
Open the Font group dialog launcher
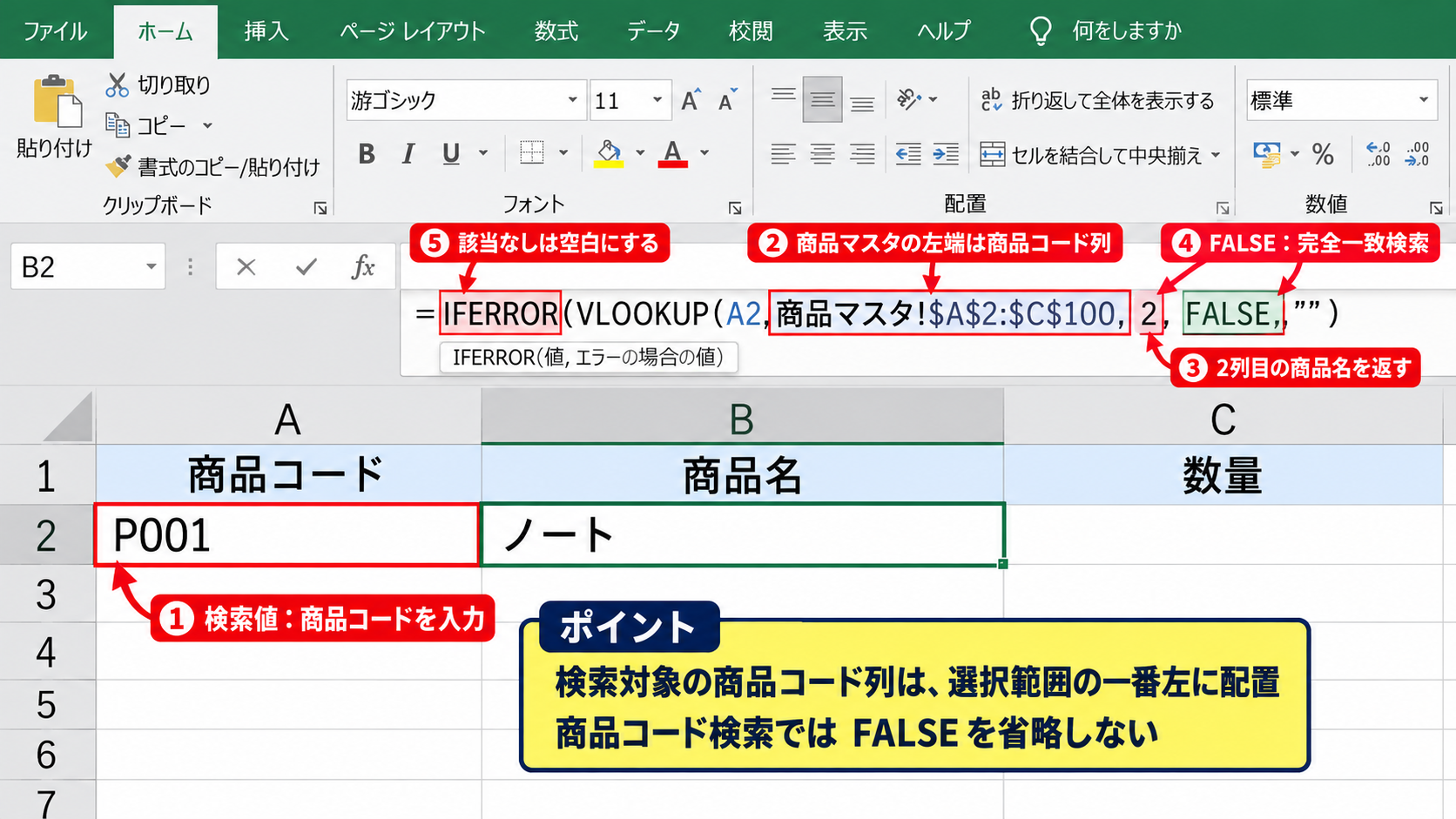coord(735,208)
